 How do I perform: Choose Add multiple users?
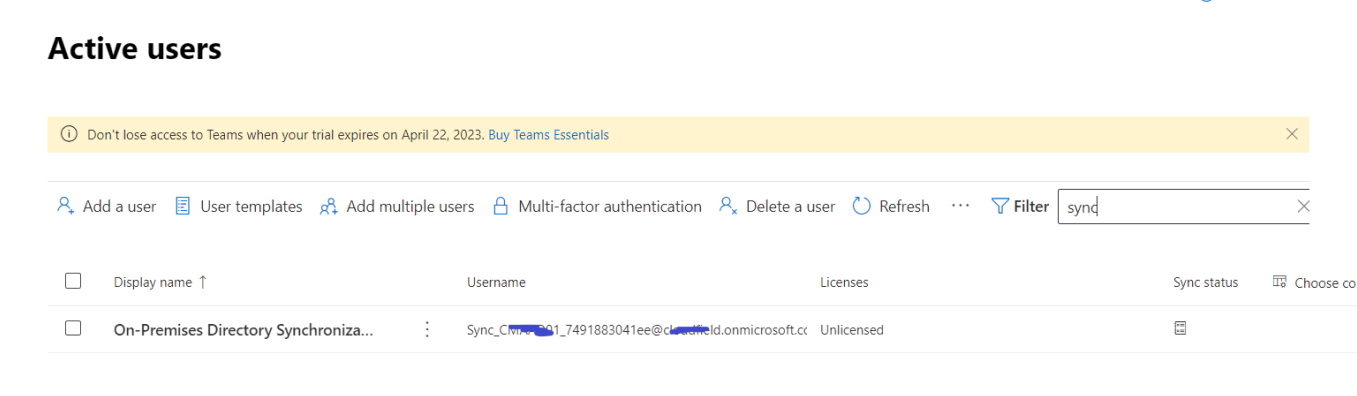point(397,206)
